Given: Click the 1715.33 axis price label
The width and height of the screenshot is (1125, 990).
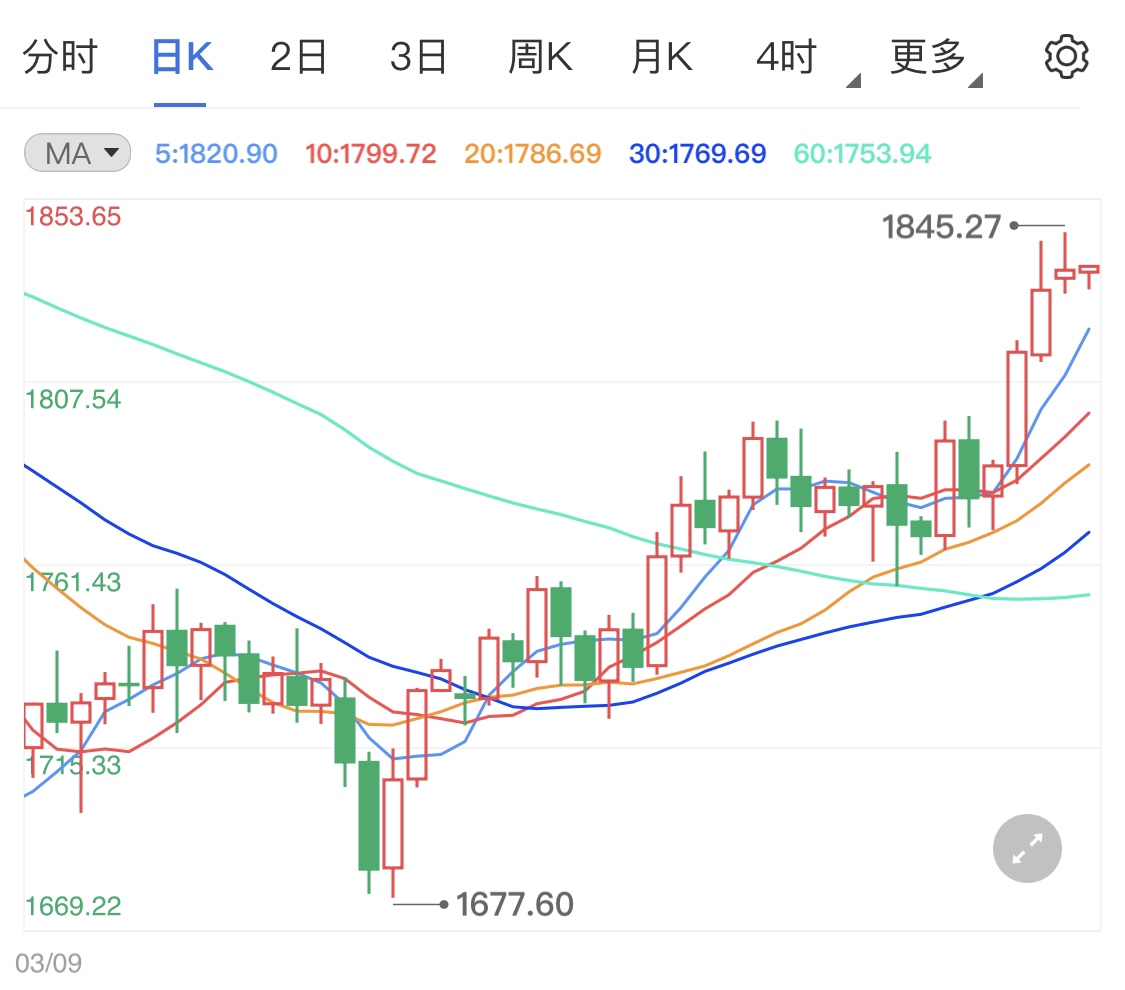Looking at the screenshot, I should [x=73, y=765].
